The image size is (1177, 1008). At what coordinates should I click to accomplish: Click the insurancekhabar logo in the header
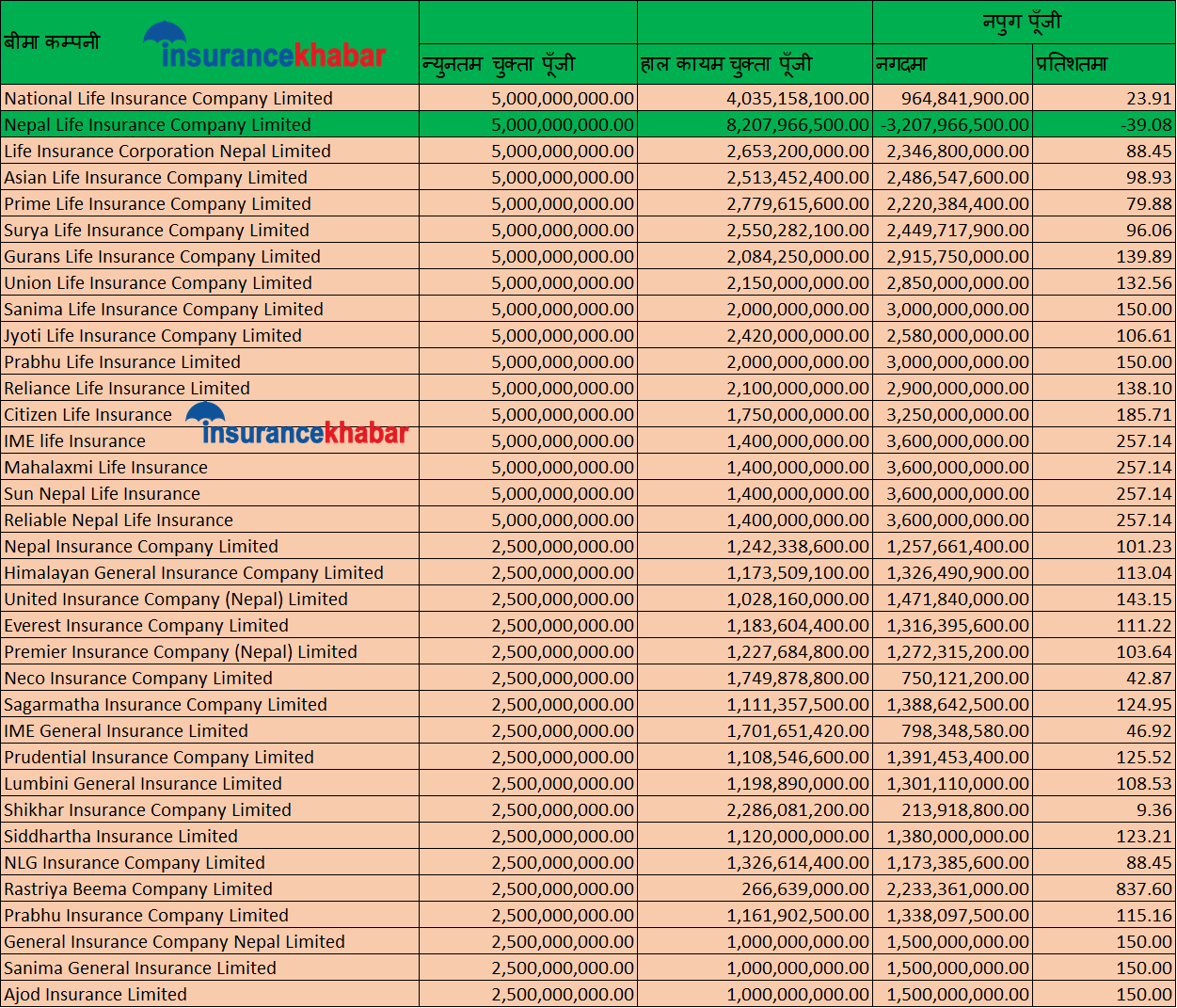pos(265,47)
